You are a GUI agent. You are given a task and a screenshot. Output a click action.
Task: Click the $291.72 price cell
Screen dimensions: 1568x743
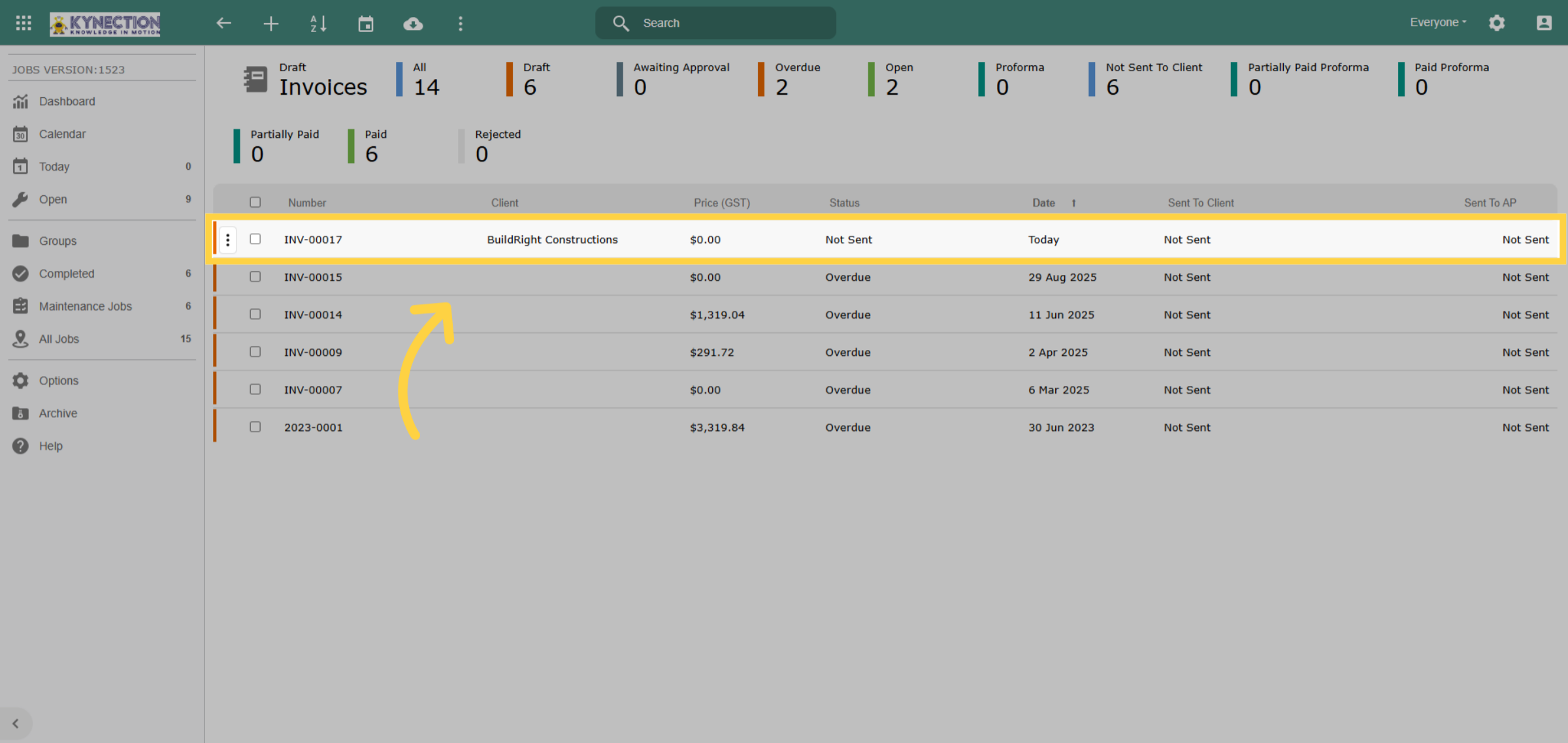tap(712, 353)
